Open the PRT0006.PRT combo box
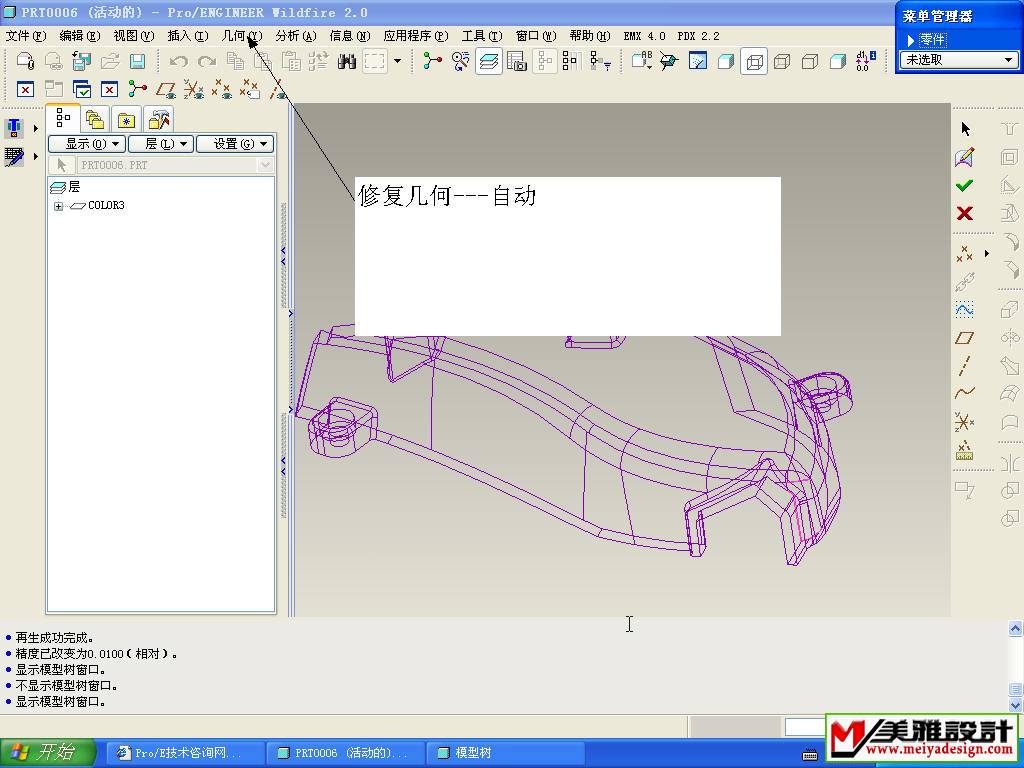 click(x=174, y=165)
